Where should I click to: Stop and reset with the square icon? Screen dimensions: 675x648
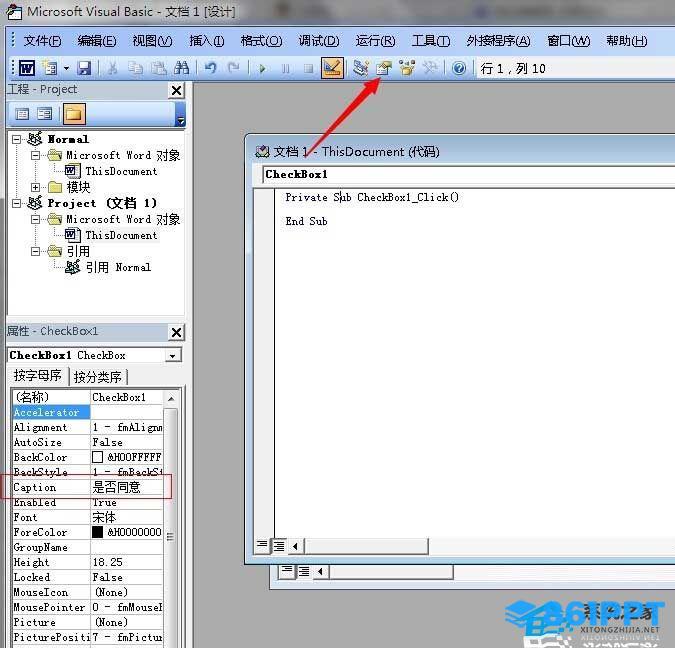308,68
